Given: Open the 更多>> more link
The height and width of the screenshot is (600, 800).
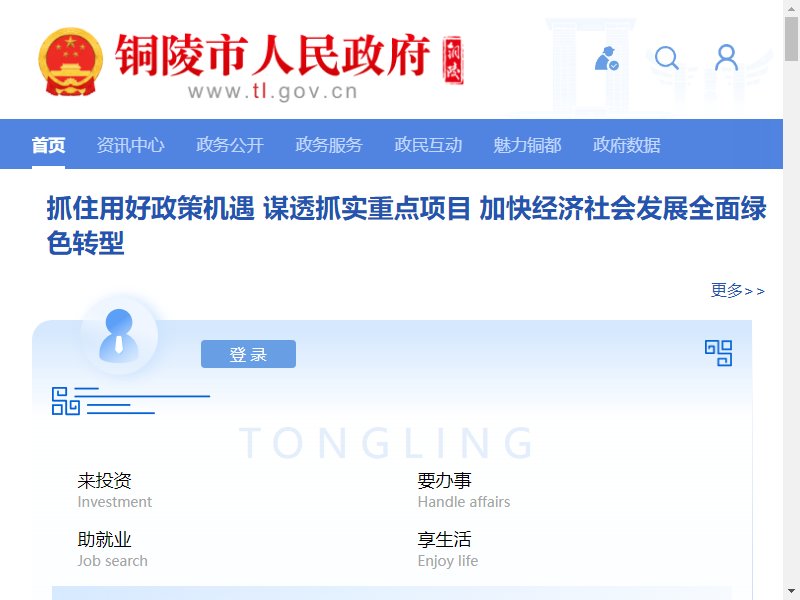Looking at the screenshot, I should pos(738,290).
